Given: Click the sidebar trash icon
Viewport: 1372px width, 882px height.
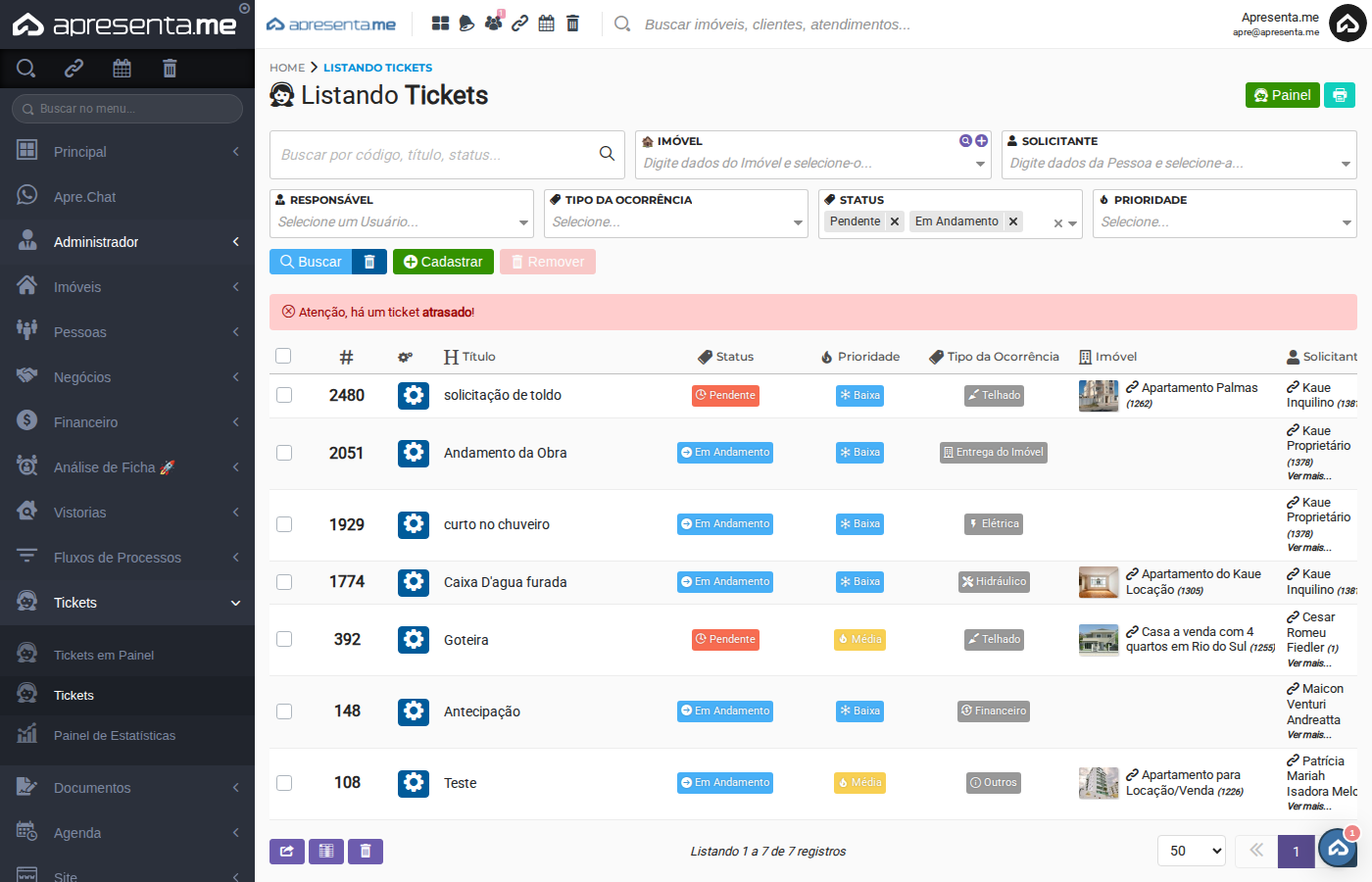Looking at the screenshot, I should pos(170,69).
